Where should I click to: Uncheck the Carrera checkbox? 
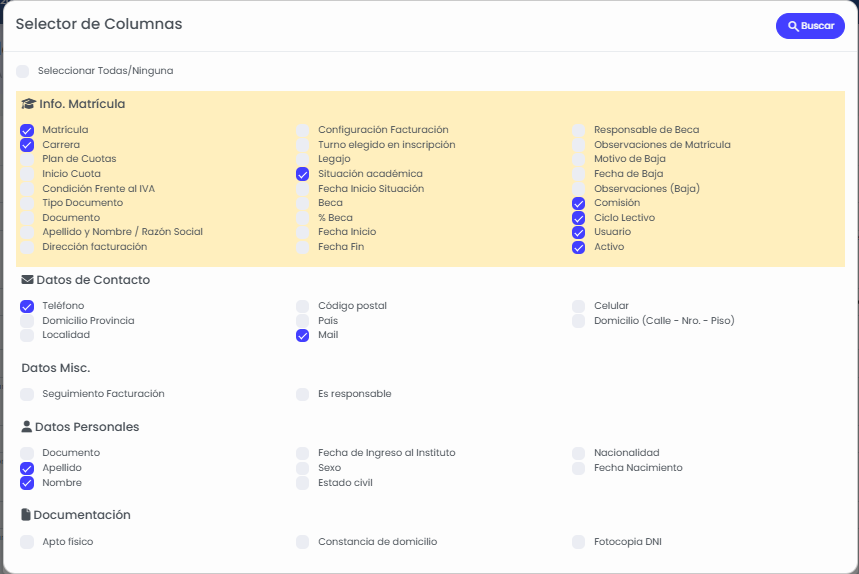click(27, 145)
